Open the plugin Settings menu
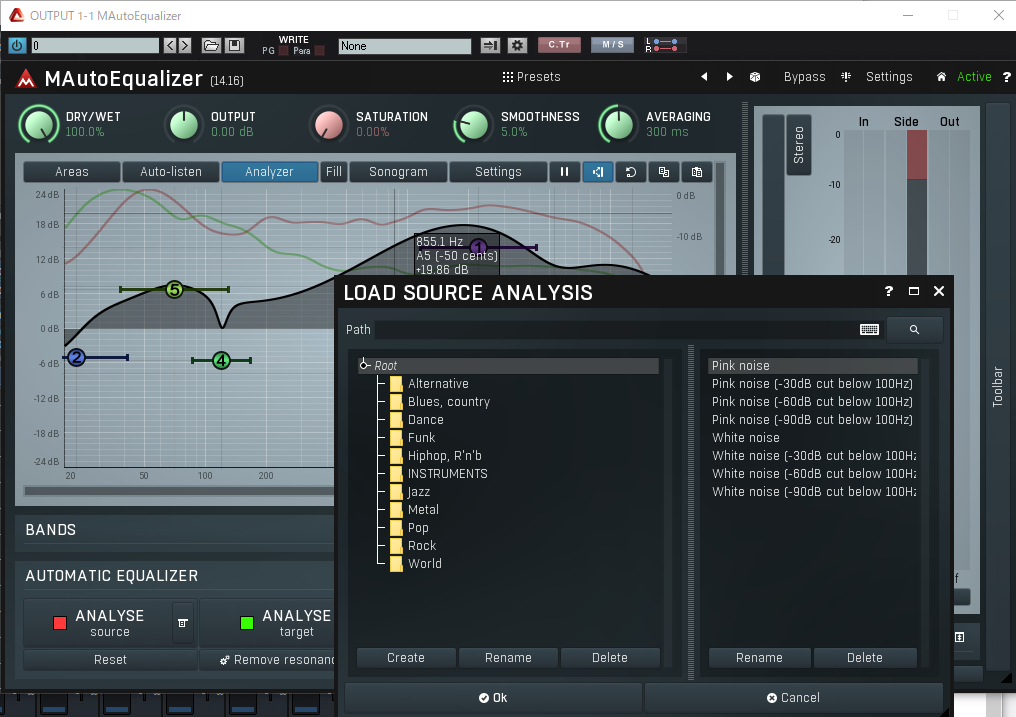Screen dimensions: 1016x717 click(889, 76)
